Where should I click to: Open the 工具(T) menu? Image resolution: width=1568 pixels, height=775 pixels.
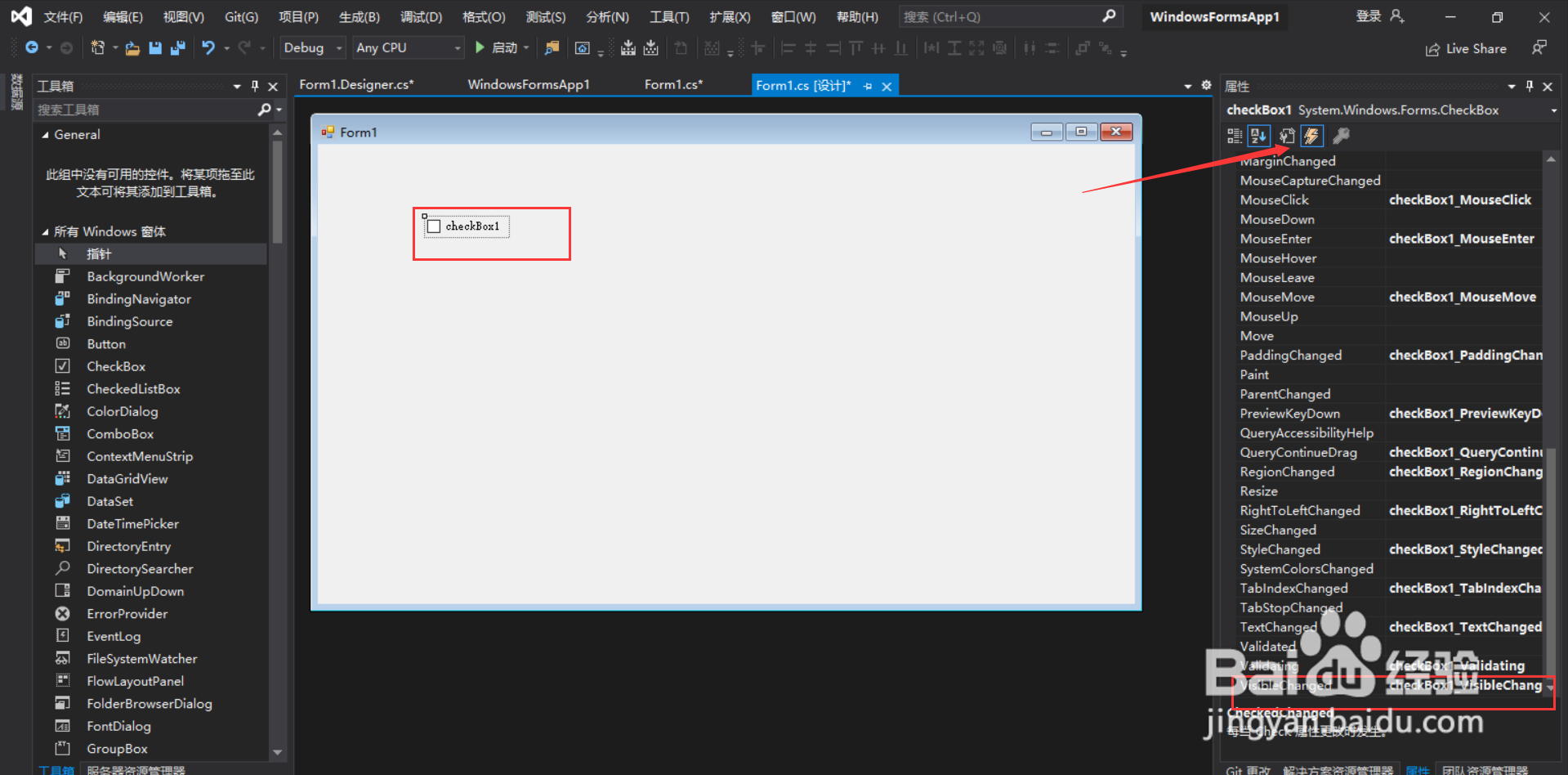(x=669, y=17)
